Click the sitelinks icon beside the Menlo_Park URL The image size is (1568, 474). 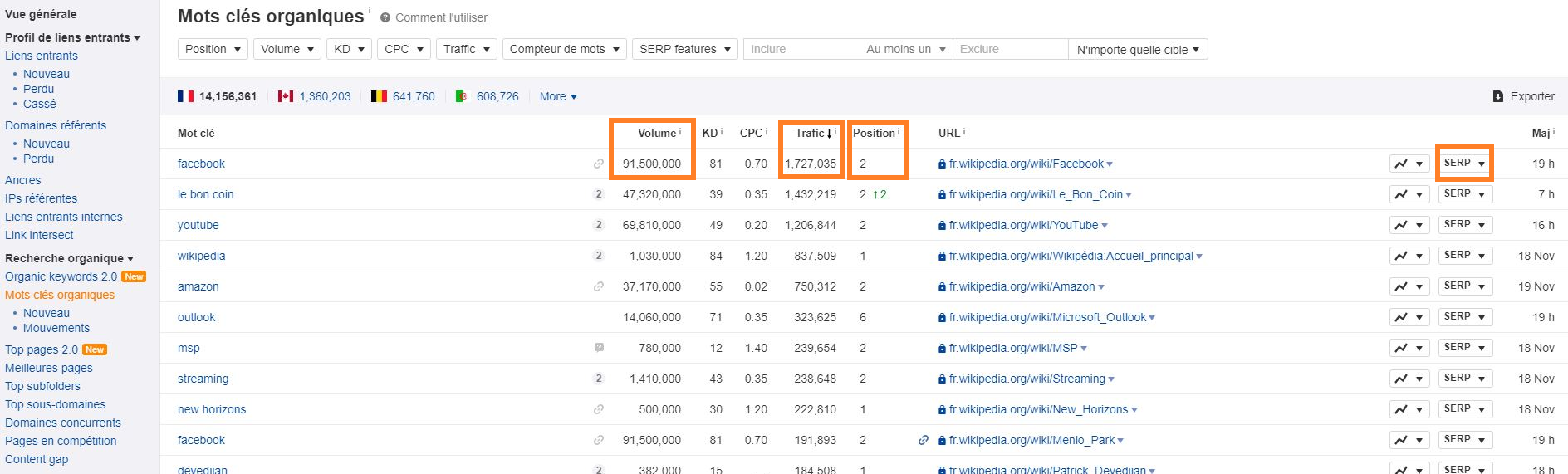pos(924,440)
